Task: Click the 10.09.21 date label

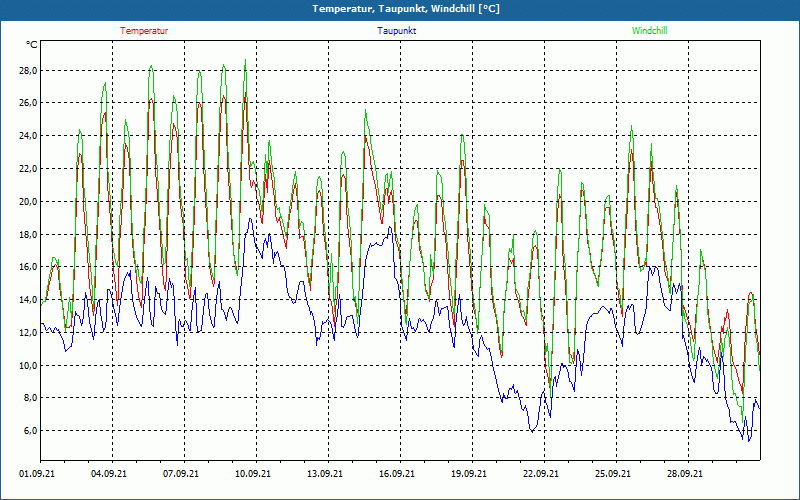Action: pyautogui.click(x=253, y=475)
